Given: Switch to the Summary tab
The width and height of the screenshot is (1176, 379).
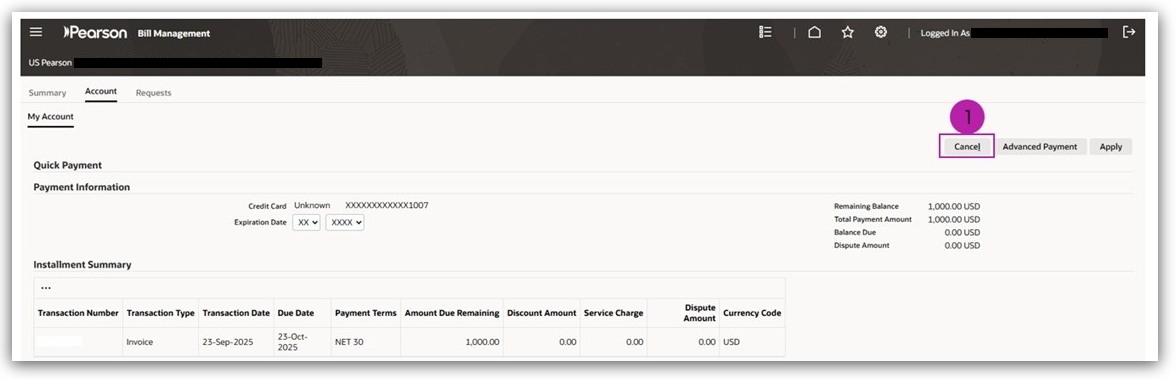Looking at the screenshot, I should (x=47, y=93).
